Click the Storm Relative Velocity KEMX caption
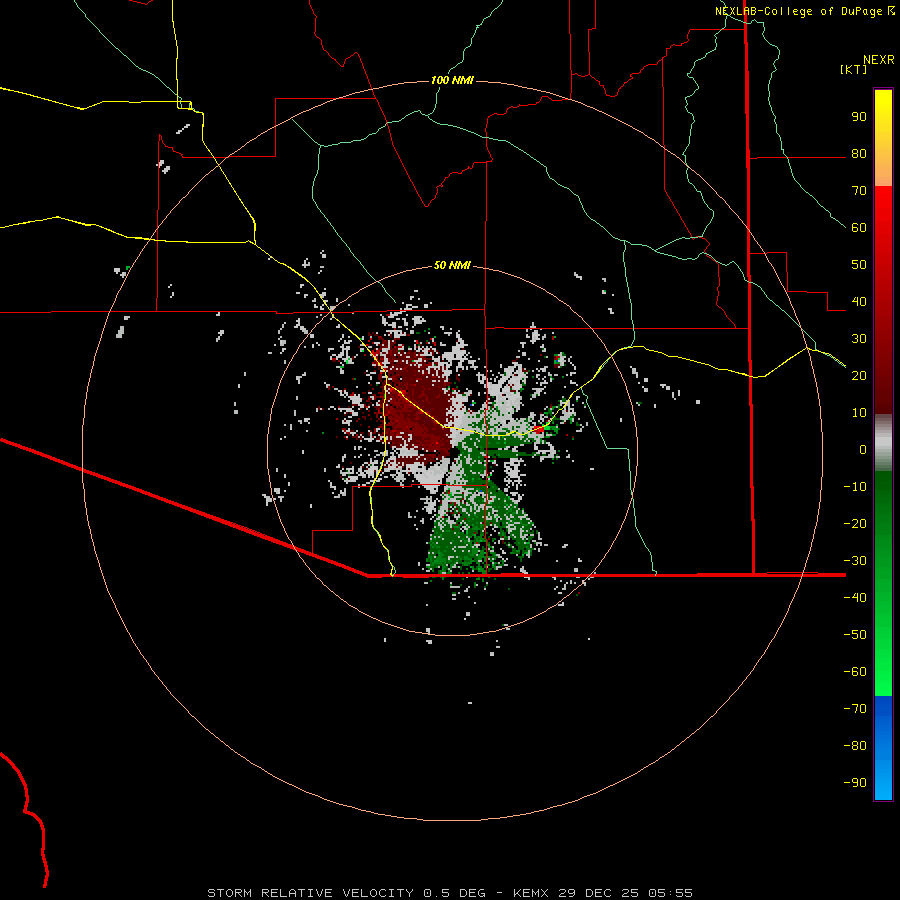 pos(450,893)
